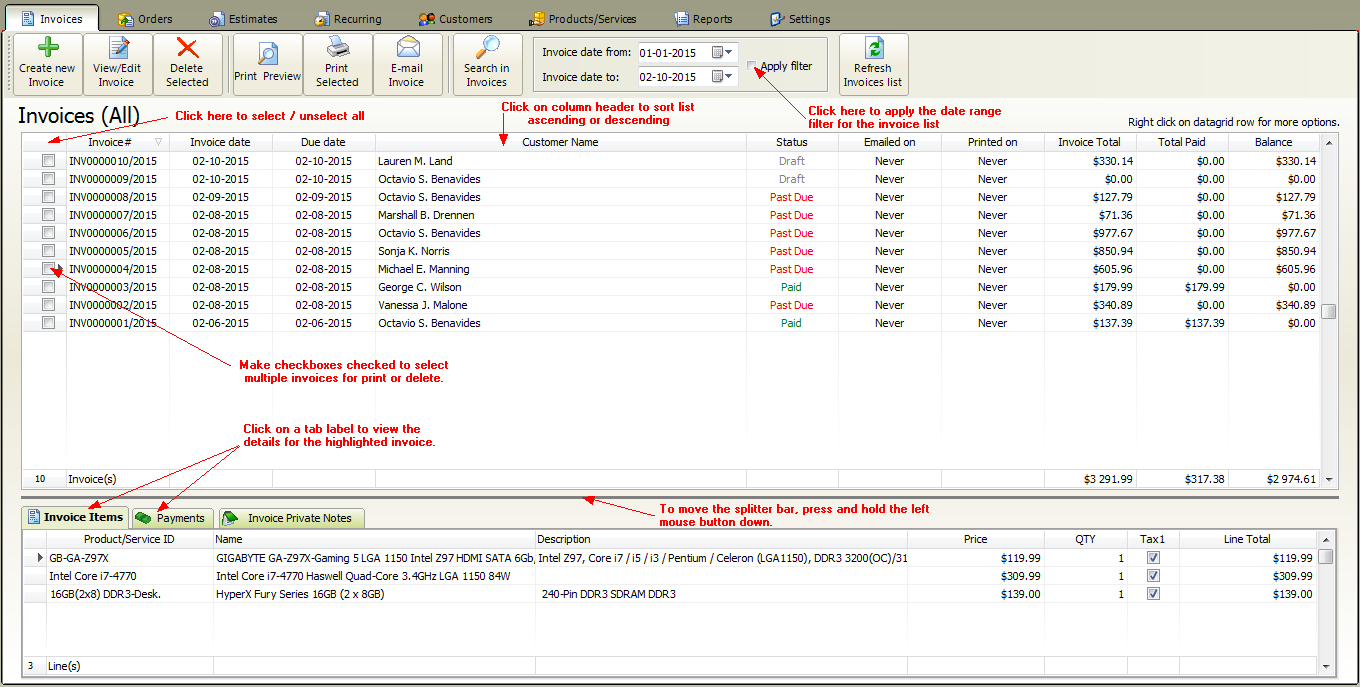Click the Products/Services tab icon
This screenshot has width=1360, height=687.
pyautogui.click(x=537, y=19)
